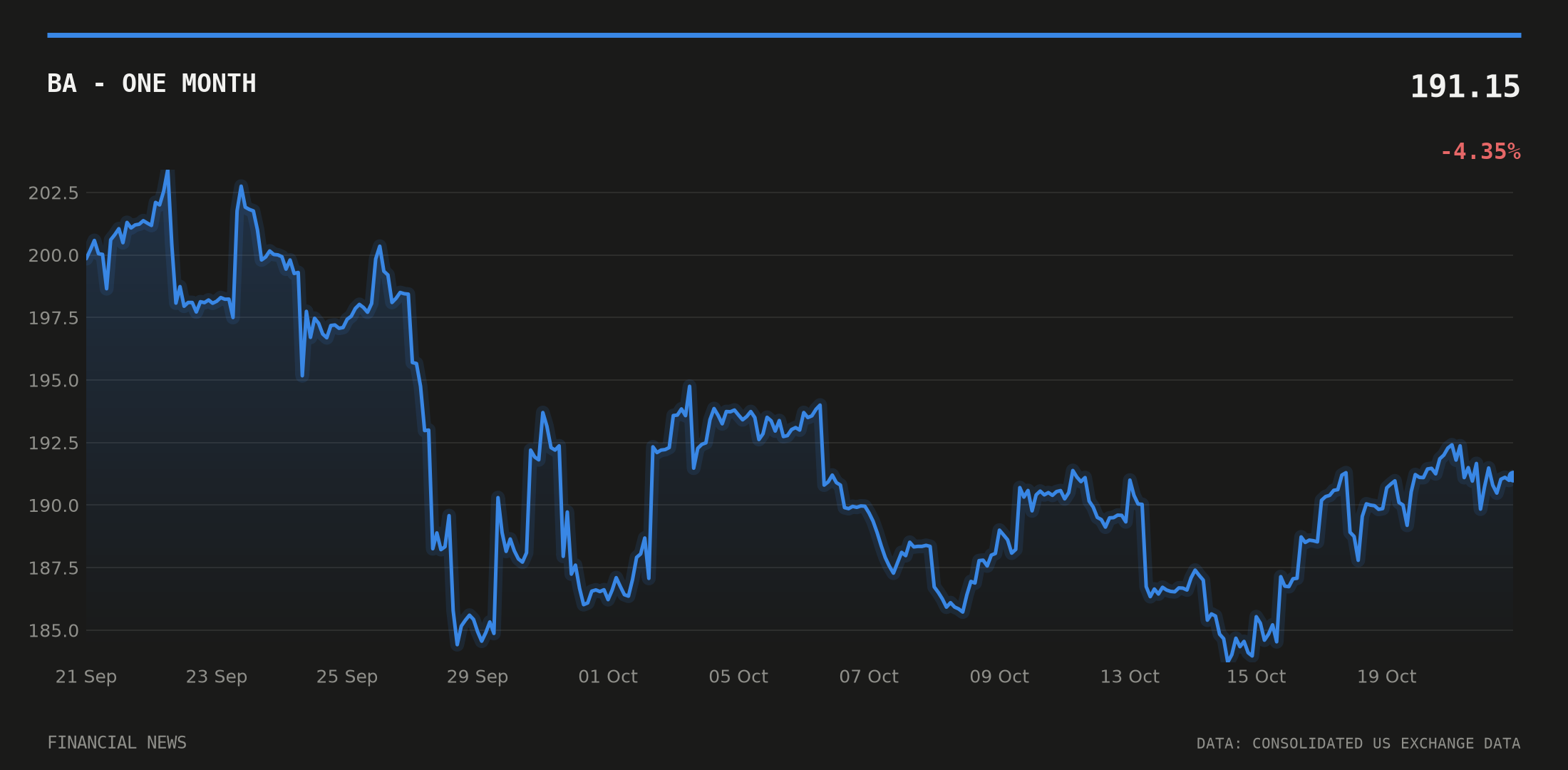The image size is (1568, 770).
Task: Click the 187.5 y-axis label
Action: pyautogui.click(x=53, y=568)
